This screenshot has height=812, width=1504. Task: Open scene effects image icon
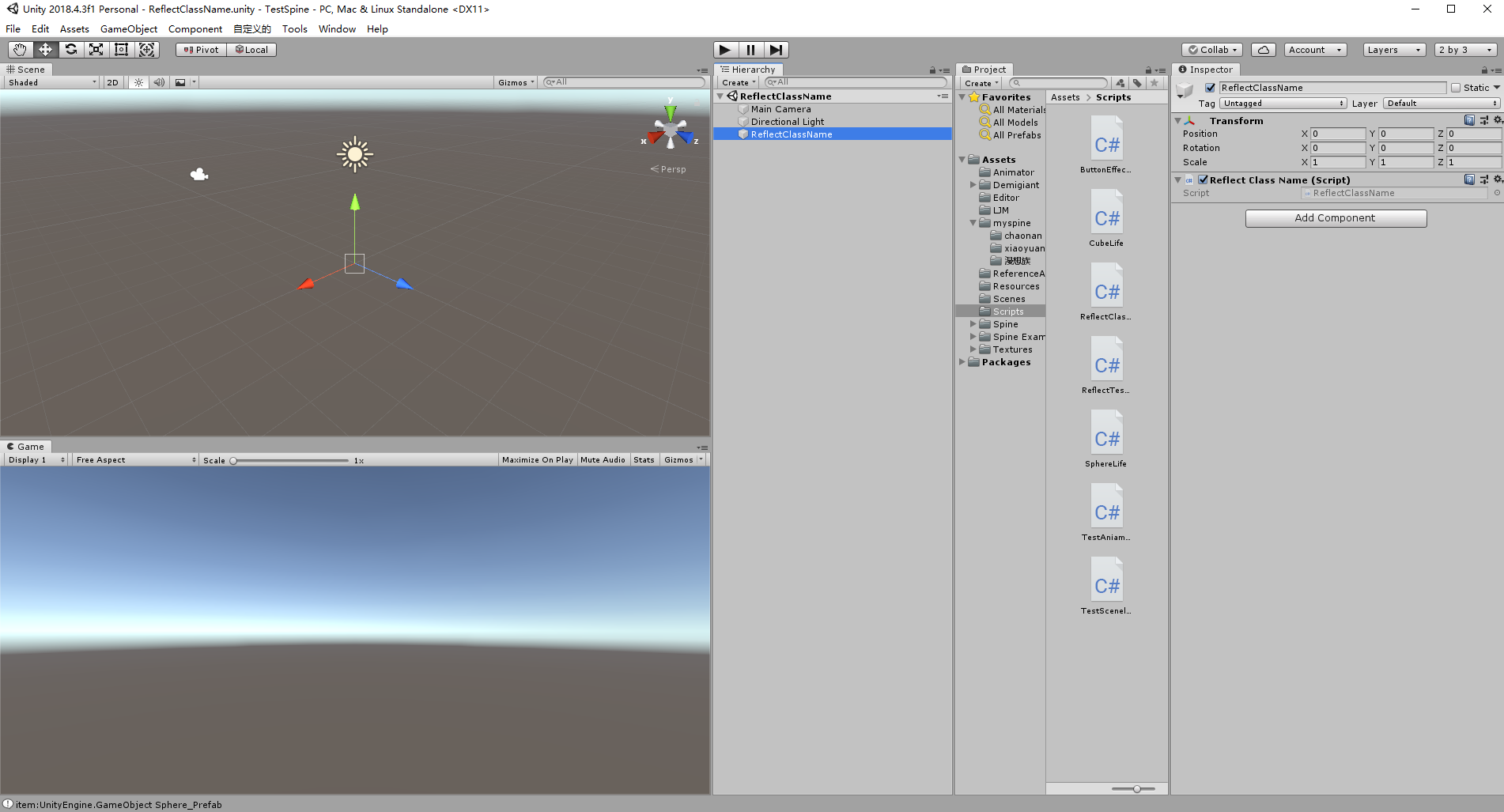tap(180, 82)
